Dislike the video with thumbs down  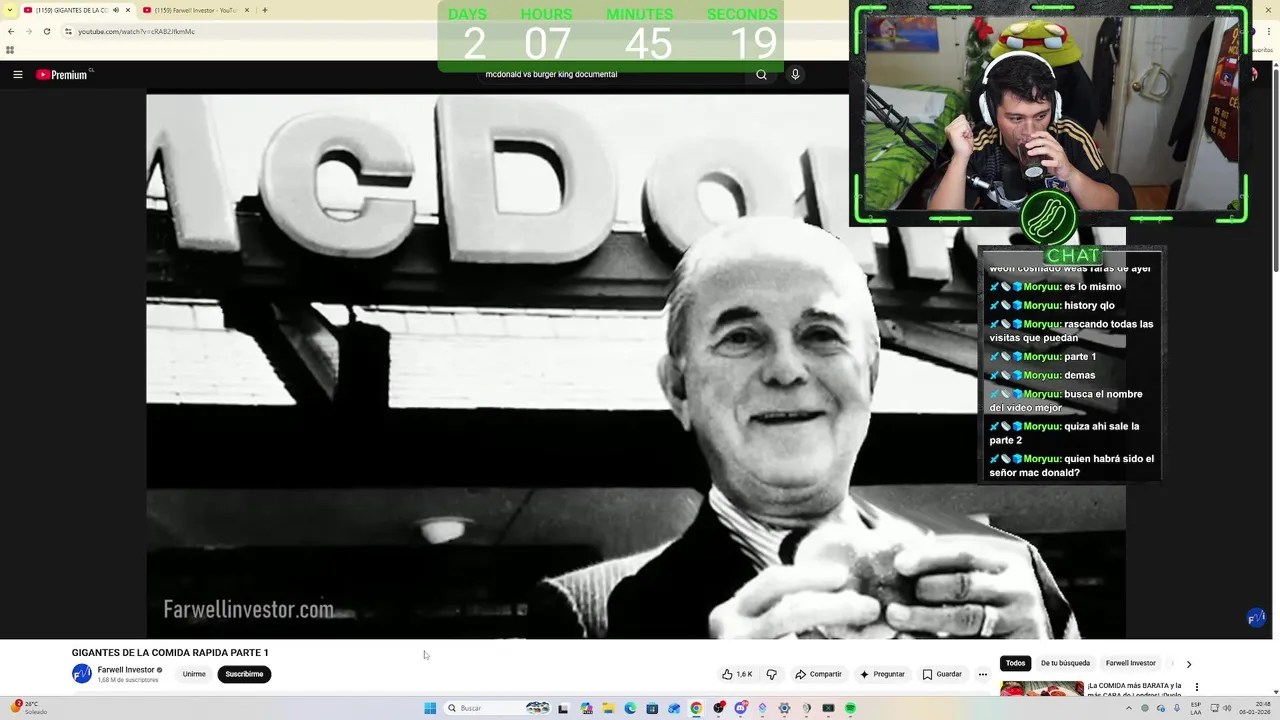pos(771,674)
